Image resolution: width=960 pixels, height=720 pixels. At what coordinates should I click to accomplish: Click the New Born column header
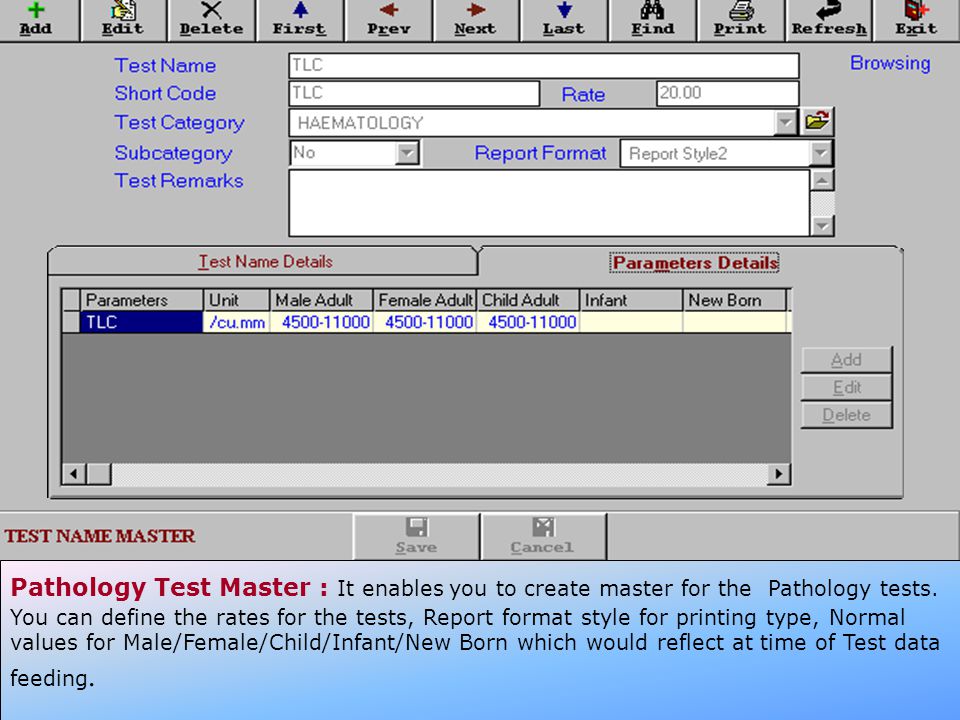coord(735,300)
